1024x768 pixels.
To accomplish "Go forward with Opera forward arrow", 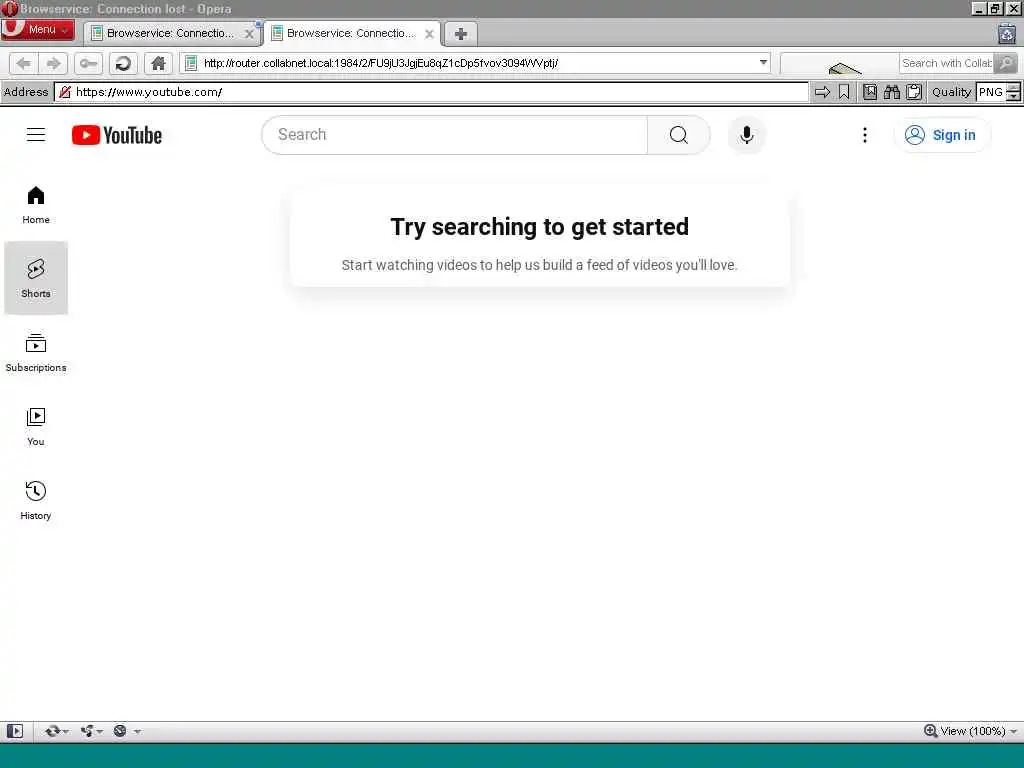I will pyautogui.click(x=53, y=63).
